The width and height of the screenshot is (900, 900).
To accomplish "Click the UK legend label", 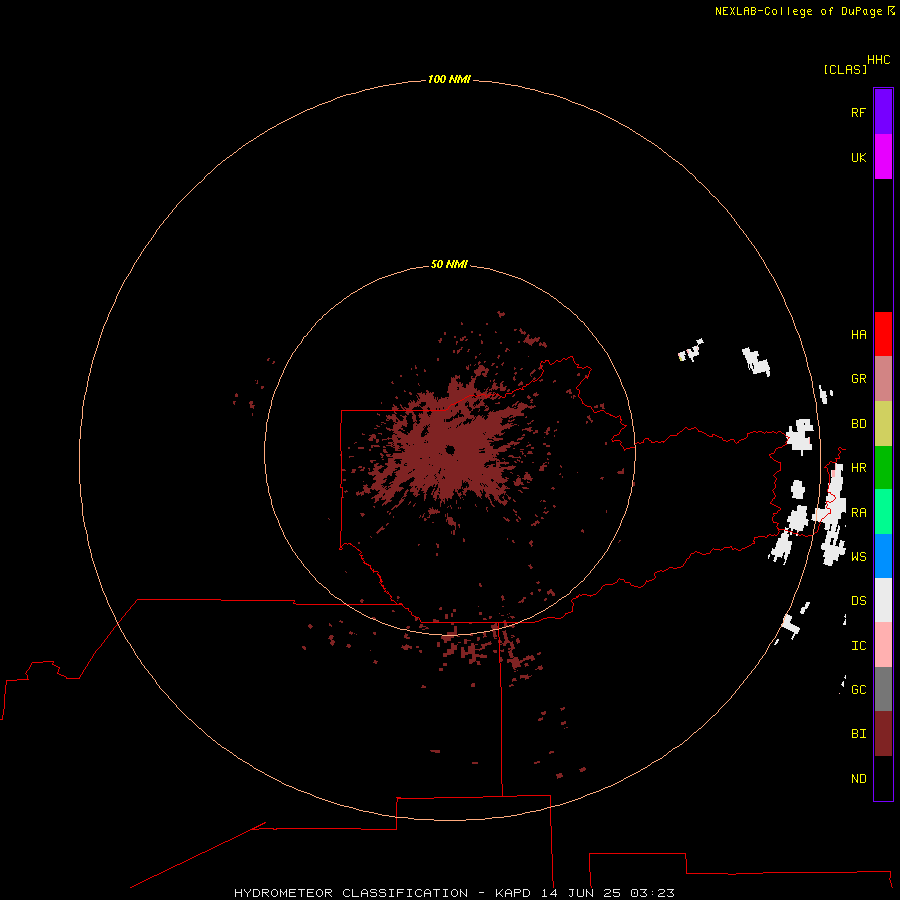I will tap(859, 157).
